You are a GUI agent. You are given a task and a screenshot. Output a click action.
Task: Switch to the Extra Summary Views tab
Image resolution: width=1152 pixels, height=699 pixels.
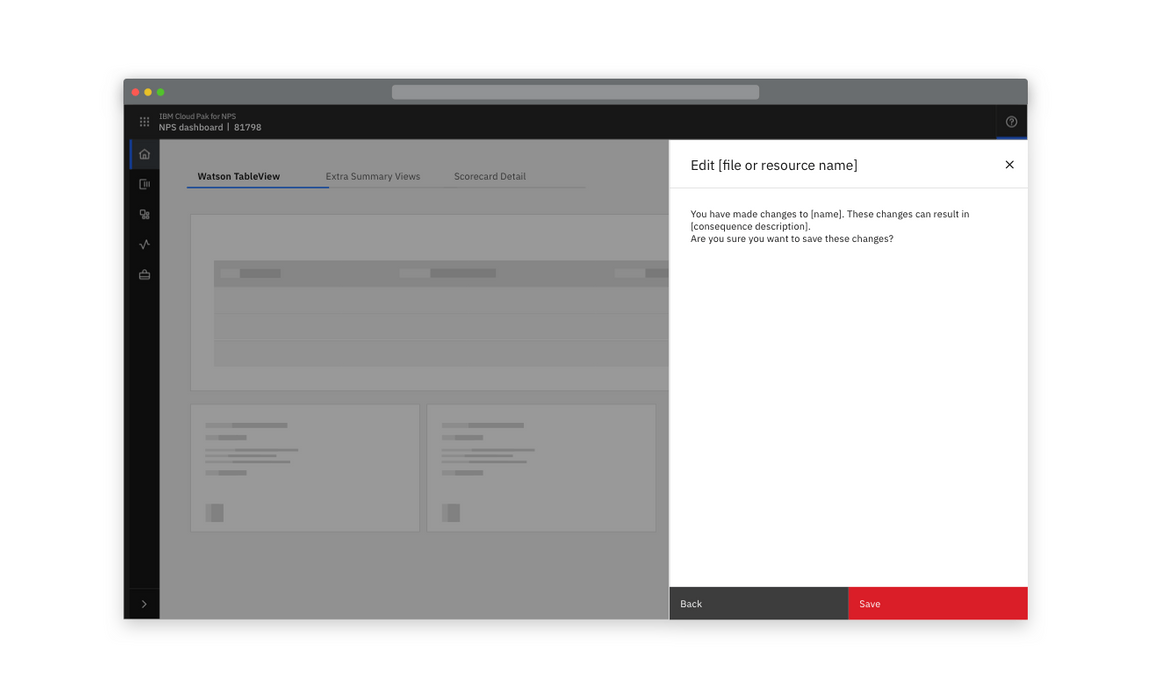[x=372, y=176]
